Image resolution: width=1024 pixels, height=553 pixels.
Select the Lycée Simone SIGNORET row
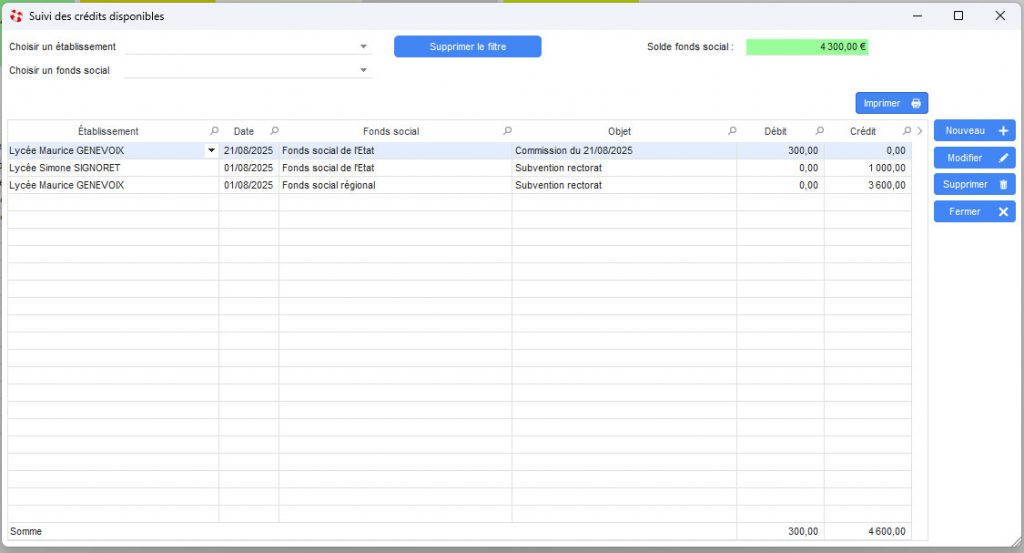(65, 168)
